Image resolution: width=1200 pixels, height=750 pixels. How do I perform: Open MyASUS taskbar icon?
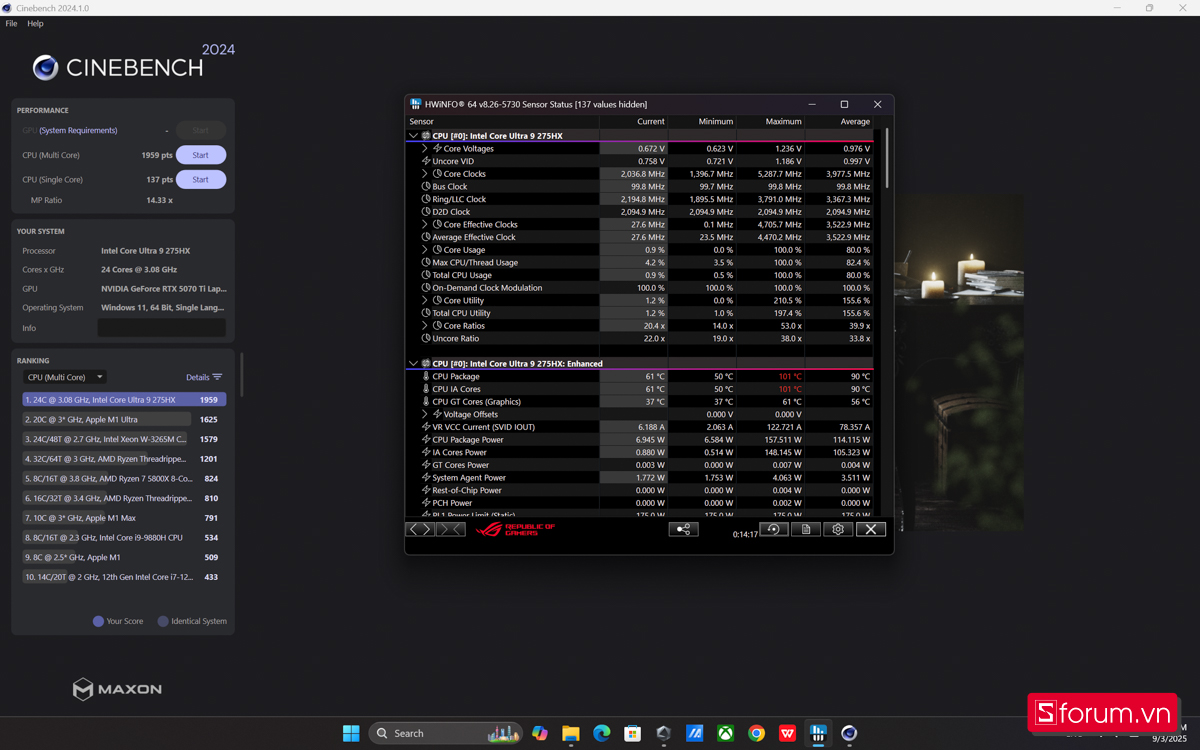(694, 733)
